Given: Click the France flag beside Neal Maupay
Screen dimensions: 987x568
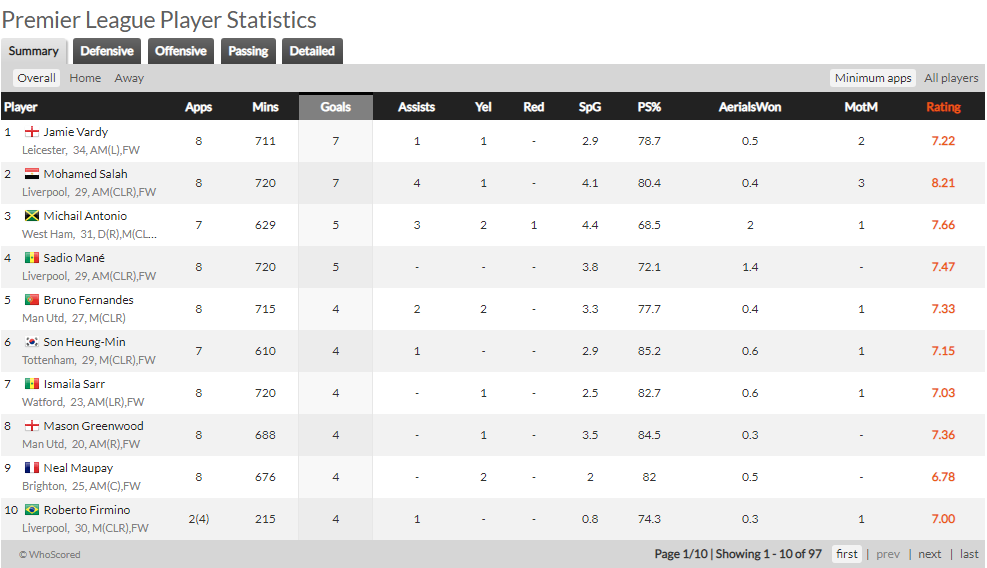Looking at the screenshot, I should click(31, 468).
